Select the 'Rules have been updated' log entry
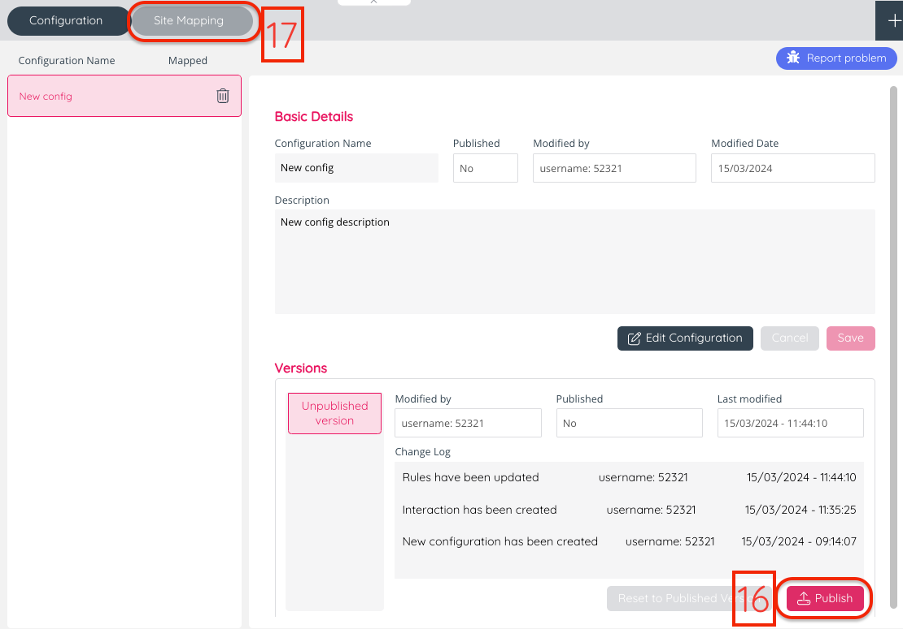The height and width of the screenshot is (630, 904). point(470,478)
